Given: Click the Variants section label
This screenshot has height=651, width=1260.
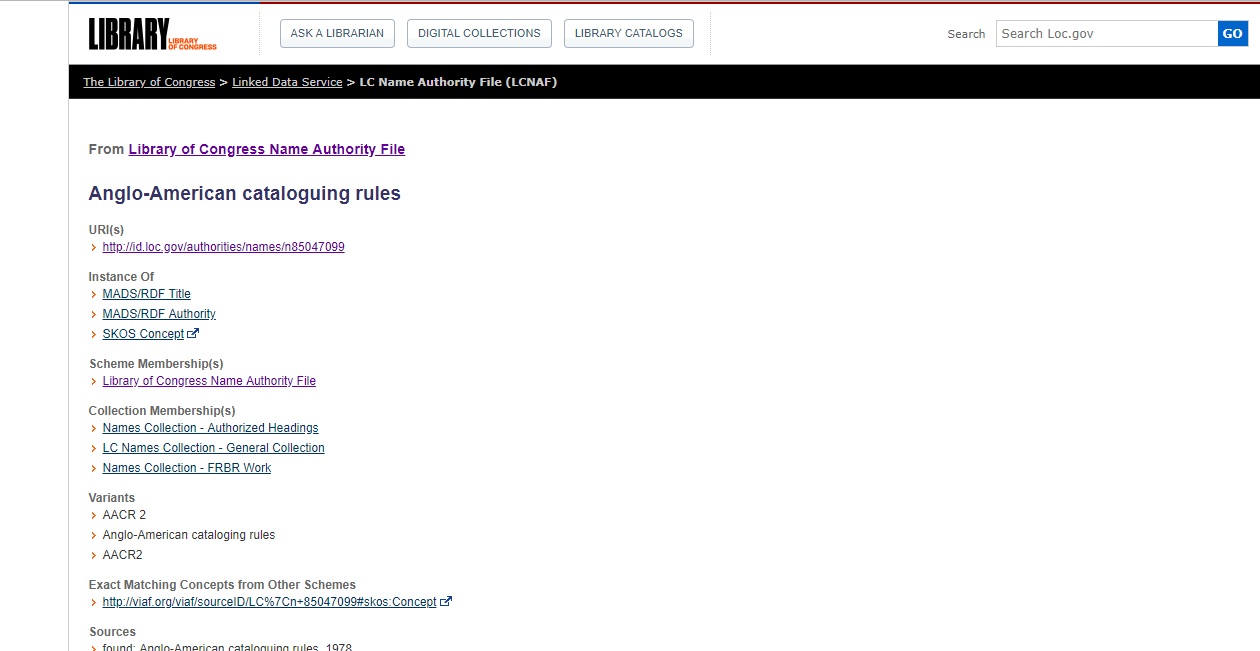Looking at the screenshot, I should click(x=112, y=498).
